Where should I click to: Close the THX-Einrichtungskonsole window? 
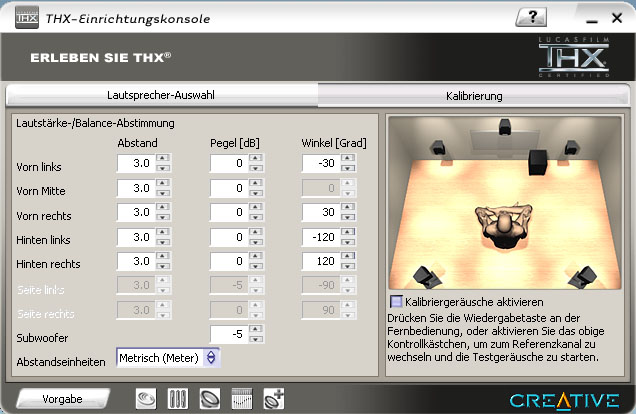pyautogui.click(x=617, y=18)
